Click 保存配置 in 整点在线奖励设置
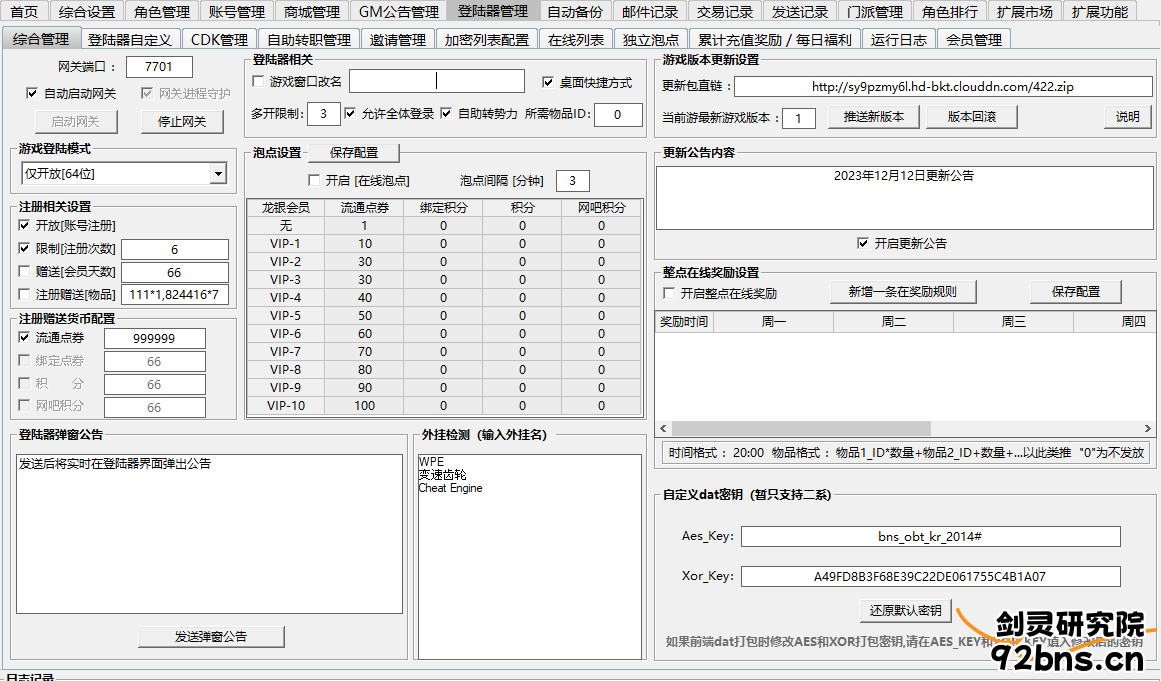Image resolution: width=1161 pixels, height=681 pixels. point(1076,292)
